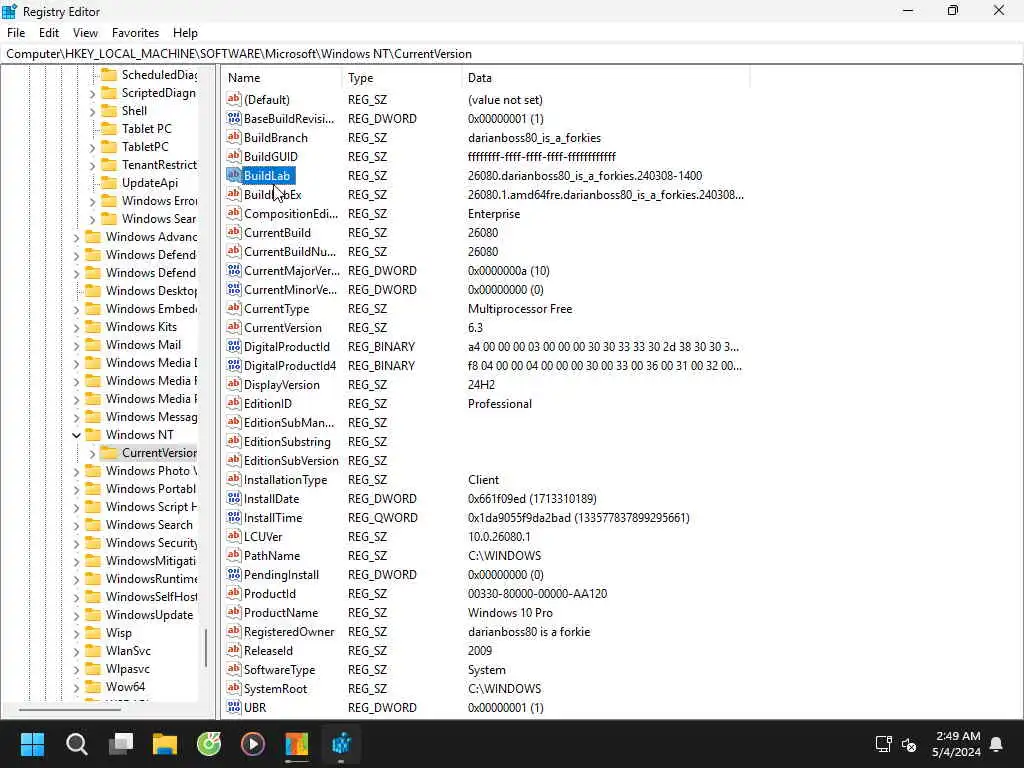Image resolution: width=1024 pixels, height=768 pixels.
Task: Select the BaseBuildRevision DWORD icon
Action: 234,118
